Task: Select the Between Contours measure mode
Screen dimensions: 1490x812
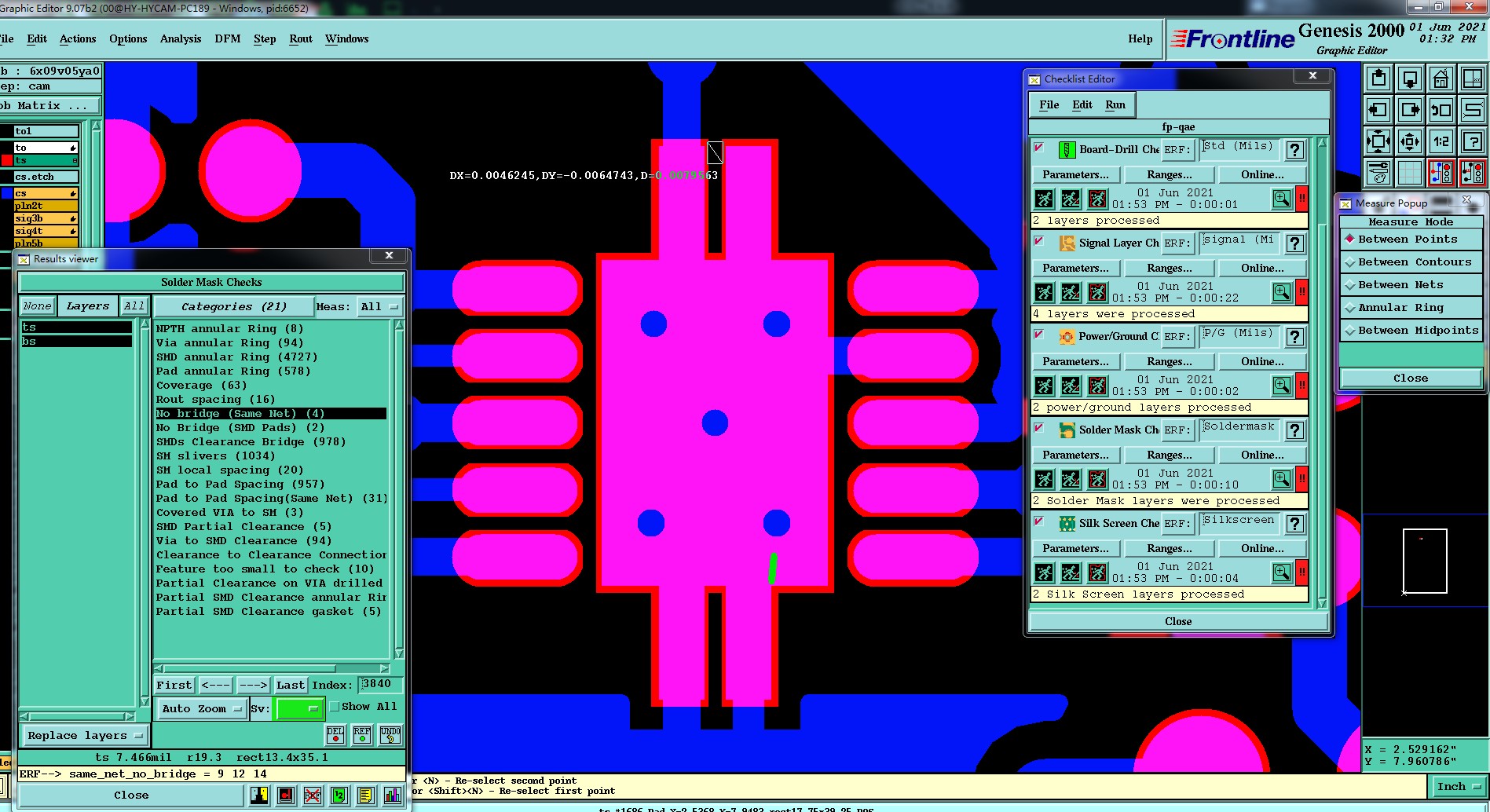Action: point(1410,262)
